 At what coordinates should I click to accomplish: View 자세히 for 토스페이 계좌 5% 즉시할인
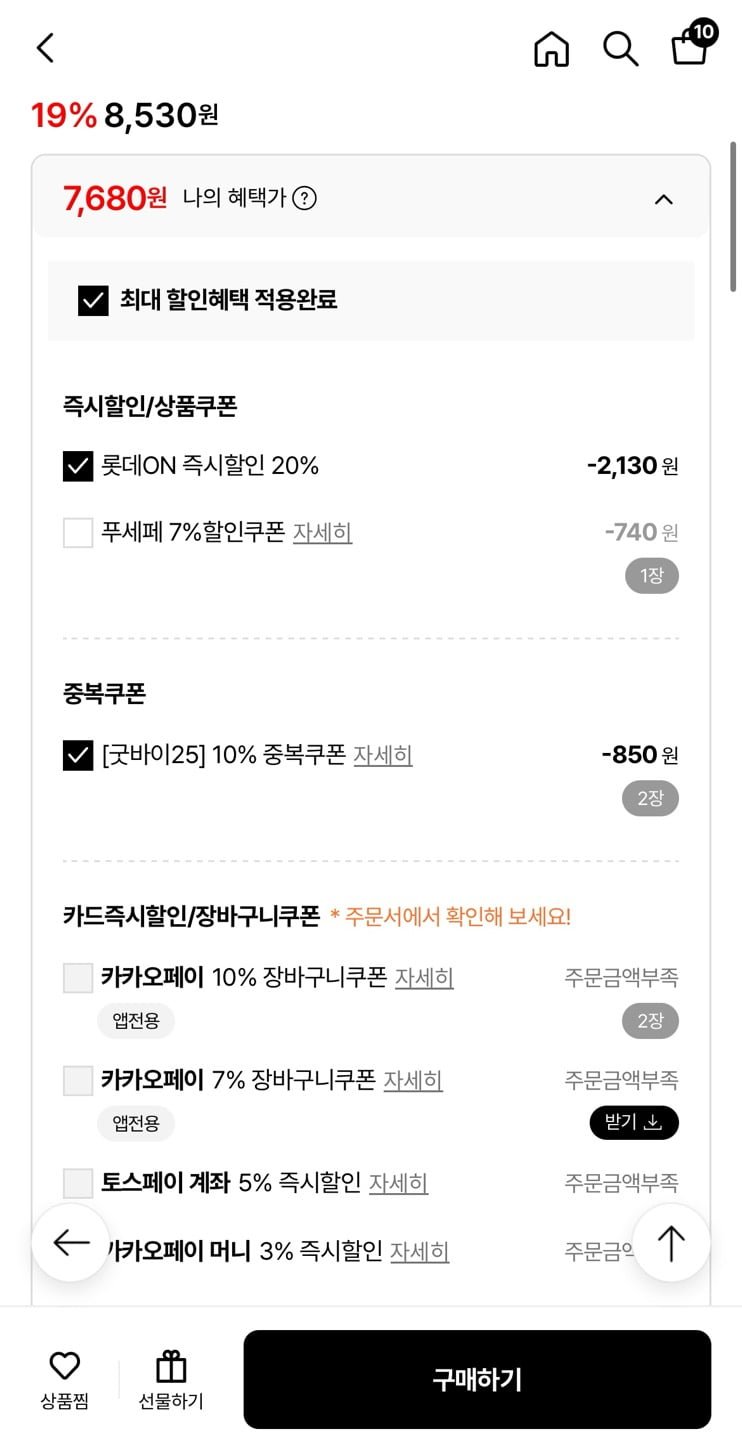click(398, 1183)
